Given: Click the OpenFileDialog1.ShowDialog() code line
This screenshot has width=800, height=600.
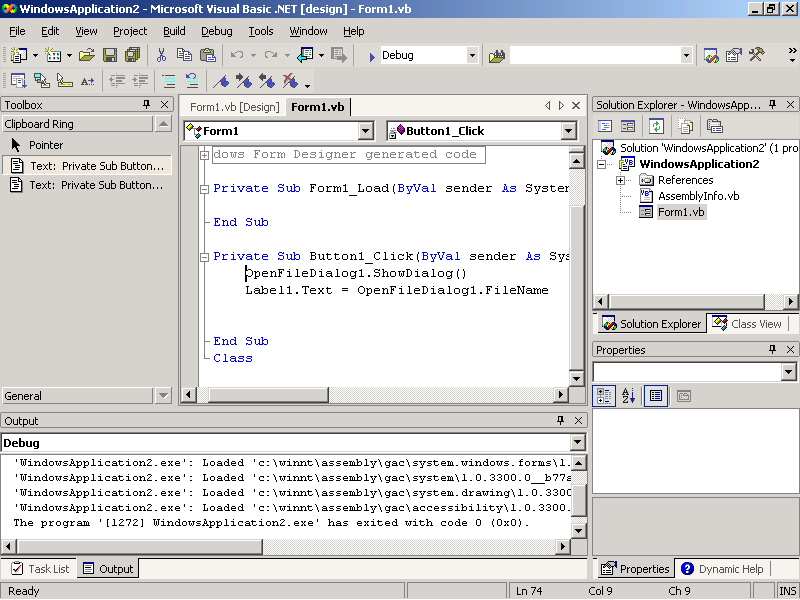Looking at the screenshot, I should (356, 273).
